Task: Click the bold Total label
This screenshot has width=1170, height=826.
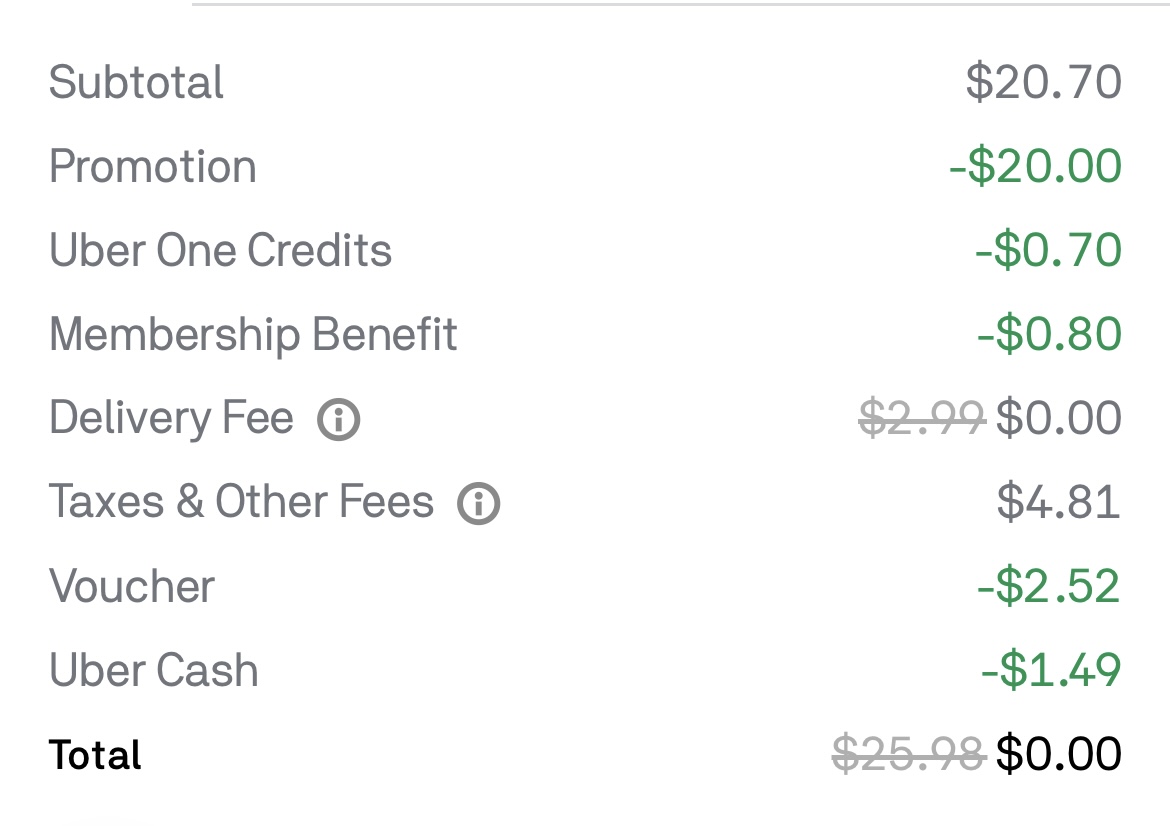Action: click(96, 755)
